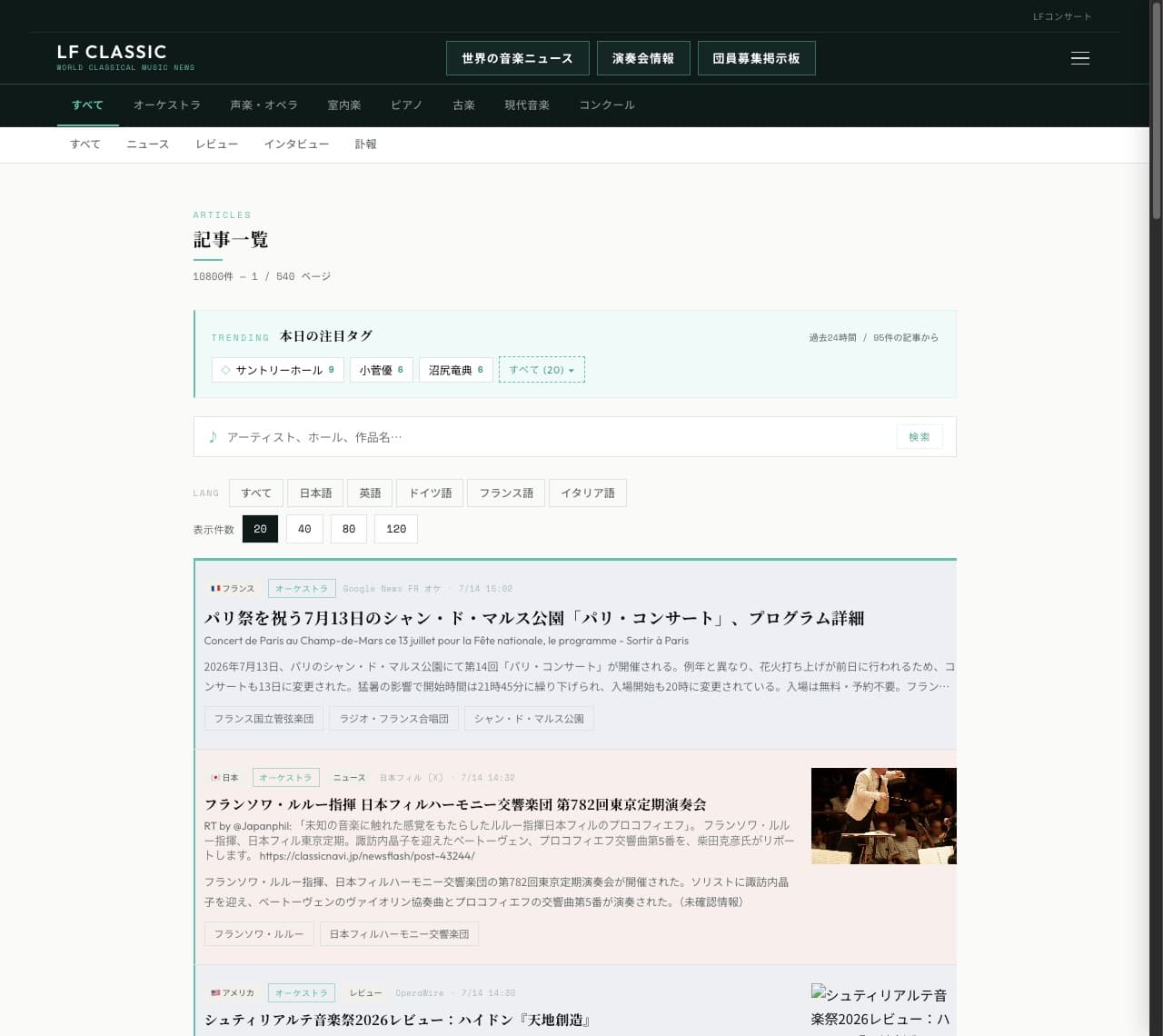Click the 検索 search button
This screenshot has width=1163, height=1036.
[x=919, y=437]
